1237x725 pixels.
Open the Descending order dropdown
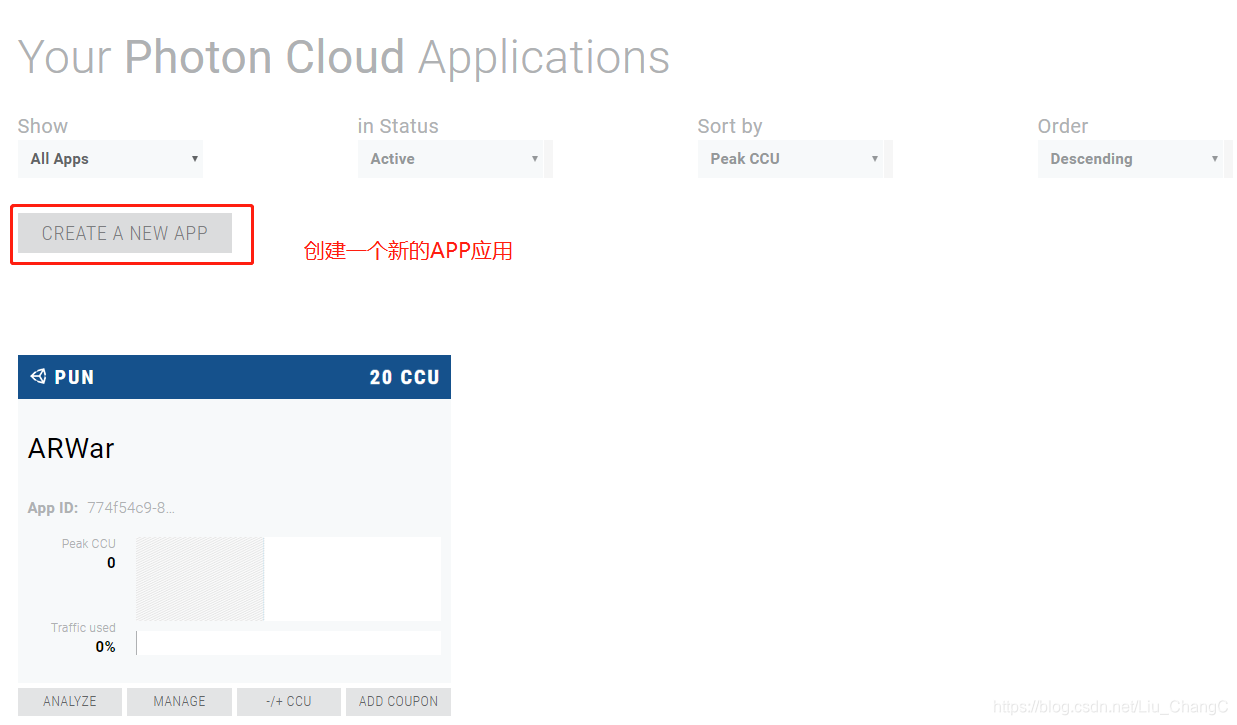click(1133, 158)
